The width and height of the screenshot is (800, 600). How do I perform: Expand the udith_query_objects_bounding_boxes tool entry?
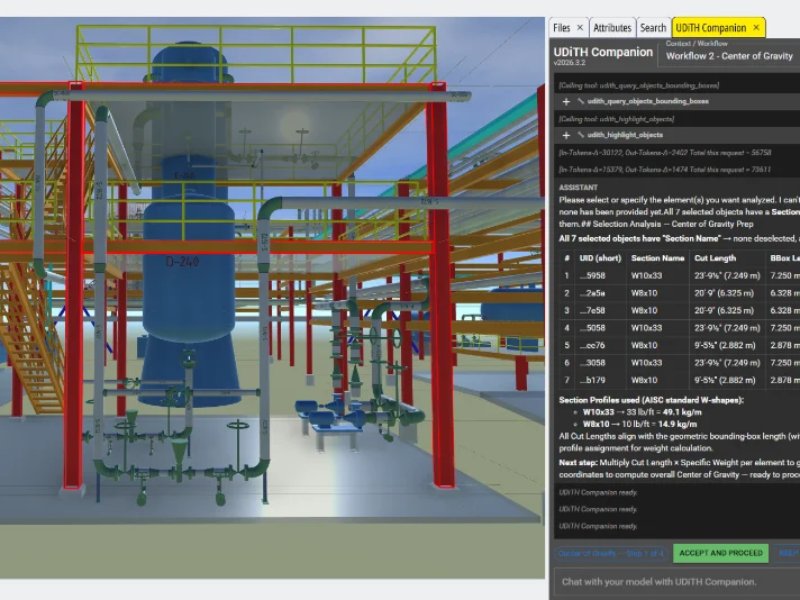tap(566, 102)
